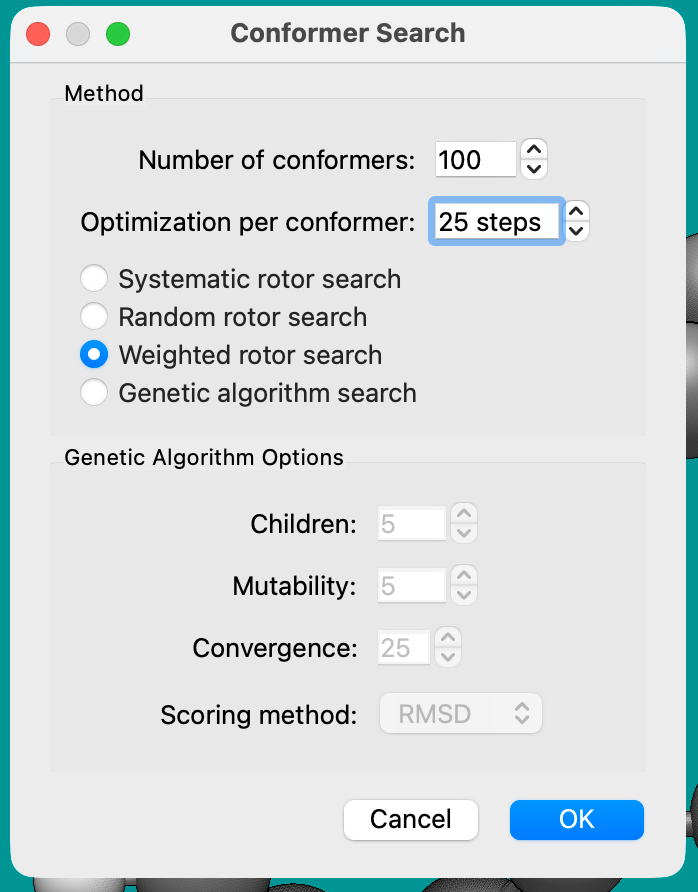Click down arrow for Optimization per conformer
The width and height of the screenshot is (698, 892).
[x=577, y=231]
